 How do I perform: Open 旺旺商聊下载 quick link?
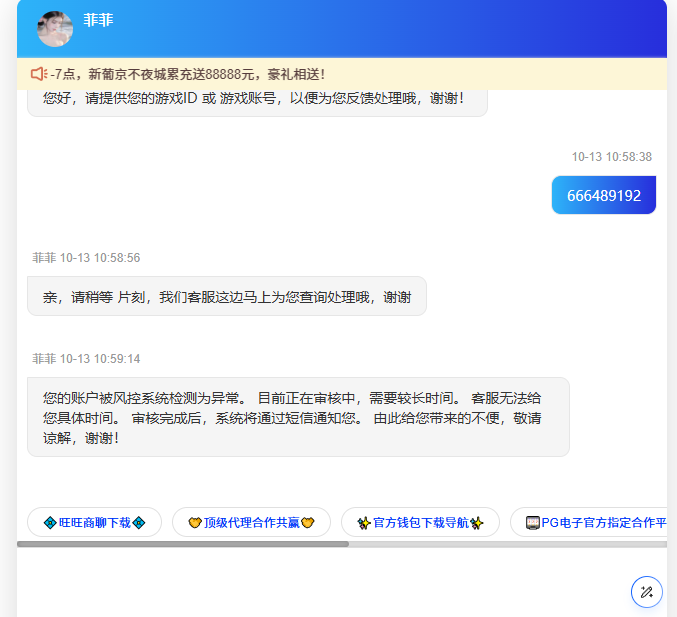[x=94, y=522]
